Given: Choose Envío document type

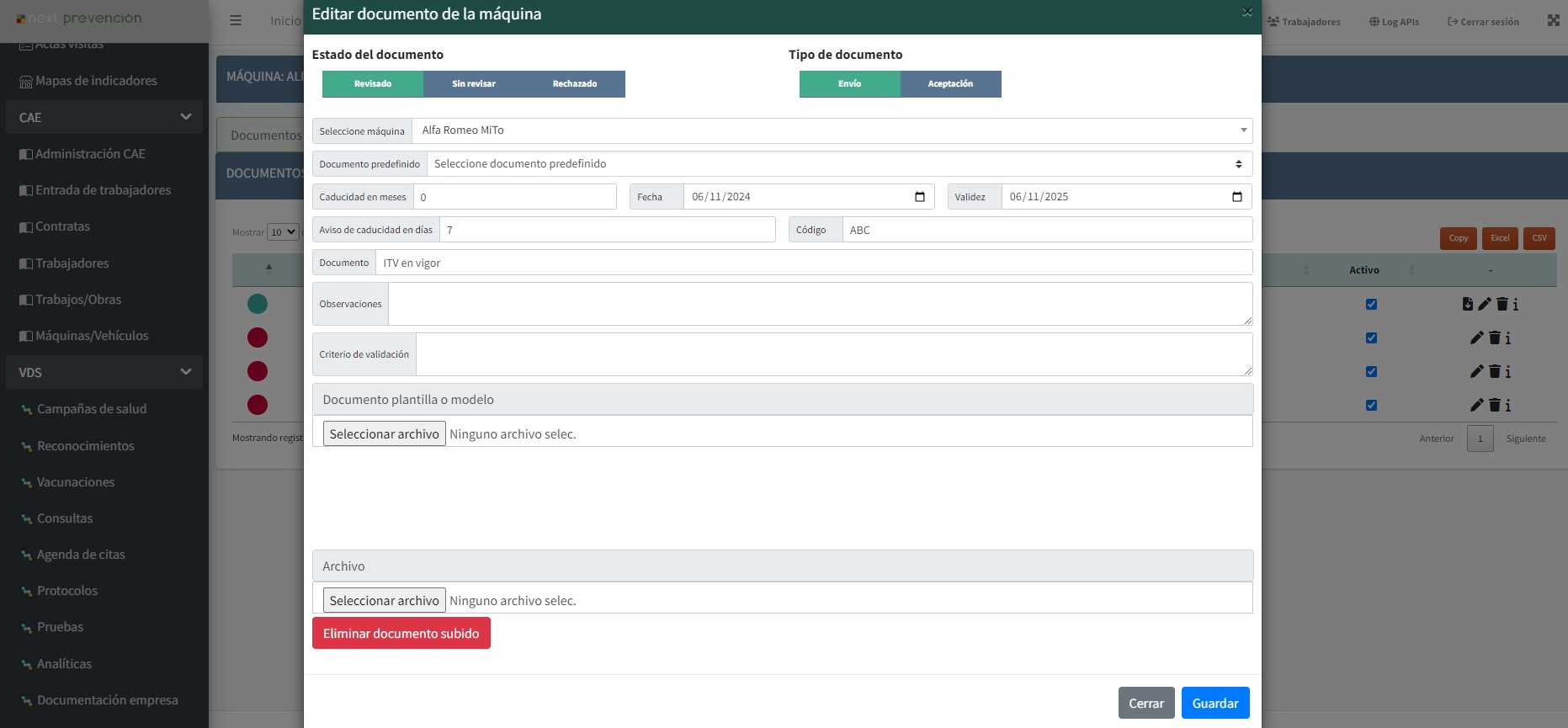Looking at the screenshot, I should pyautogui.click(x=850, y=84).
